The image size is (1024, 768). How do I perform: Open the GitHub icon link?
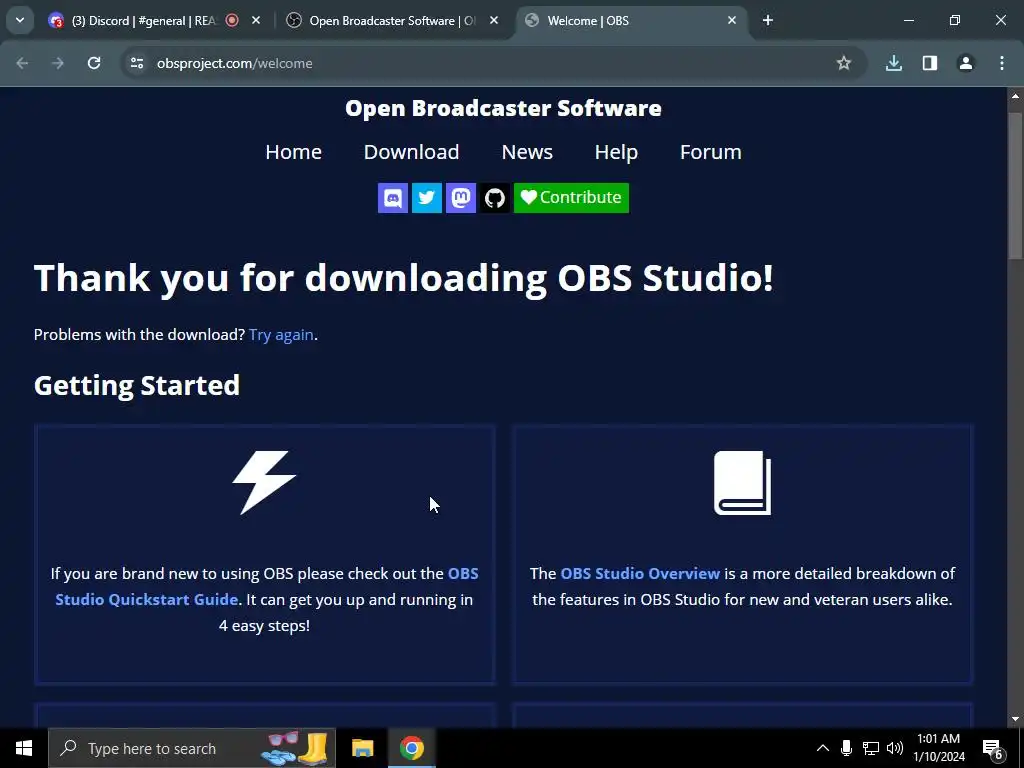(x=494, y=197)
